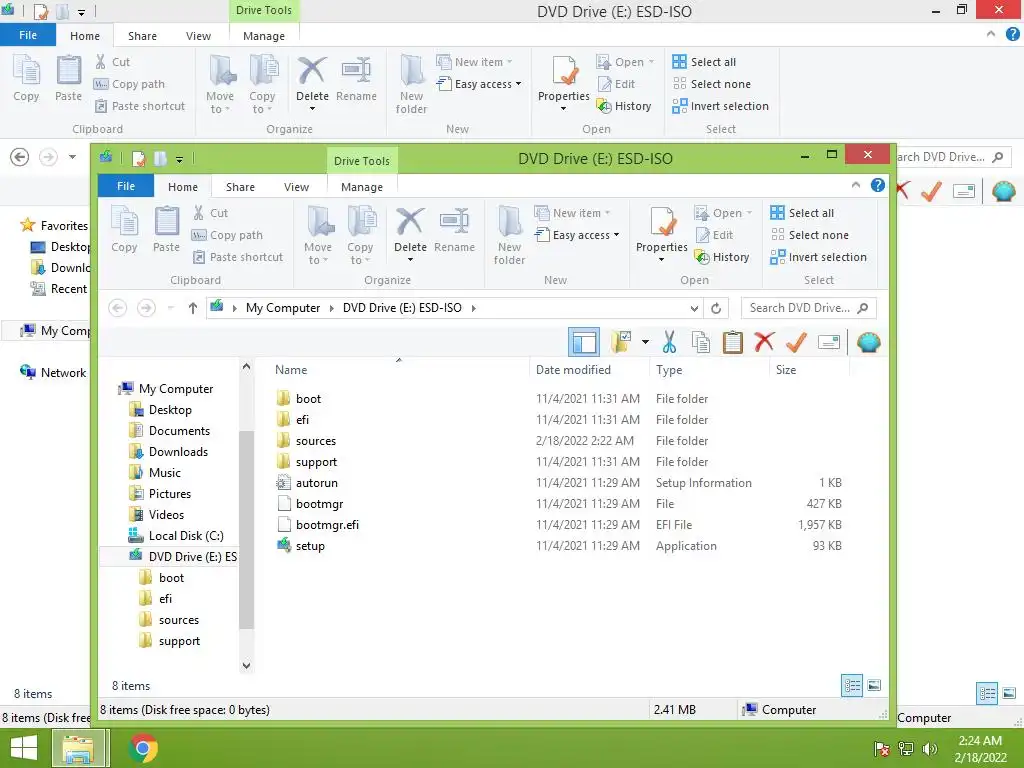Click Name column header
1024x768 pixels.
tap(291, 370)
